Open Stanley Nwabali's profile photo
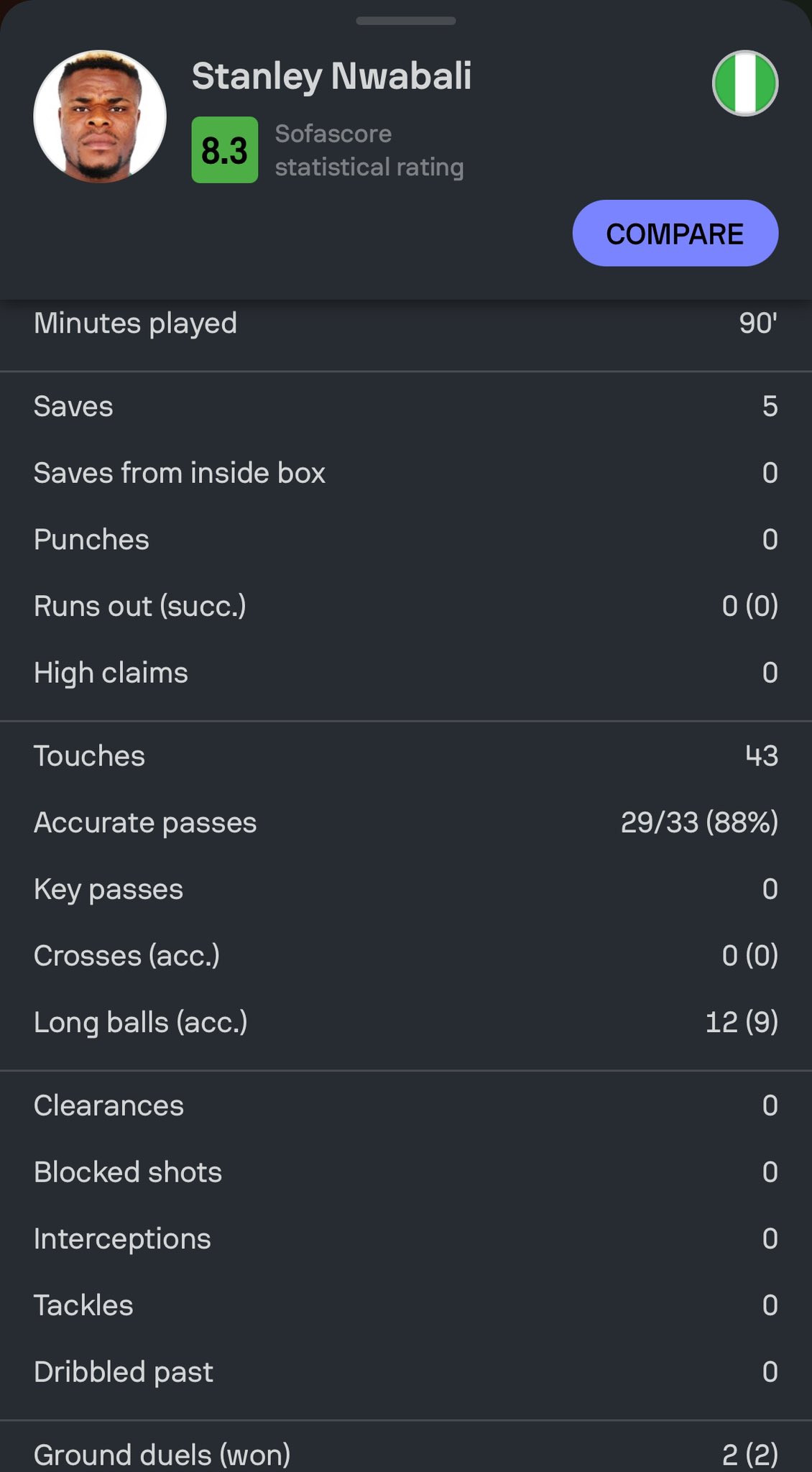The height and width of the screenshot is (1472, 812). [x=100, y=116]
